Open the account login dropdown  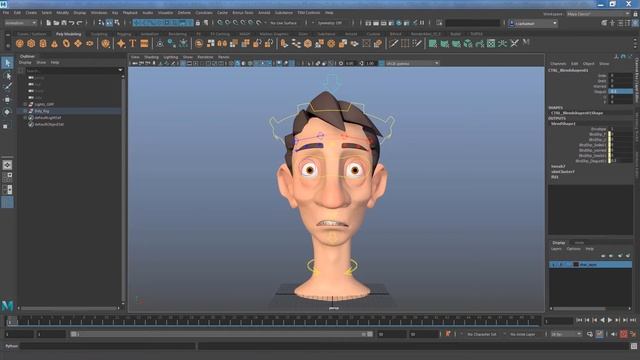tap(533, 23)
